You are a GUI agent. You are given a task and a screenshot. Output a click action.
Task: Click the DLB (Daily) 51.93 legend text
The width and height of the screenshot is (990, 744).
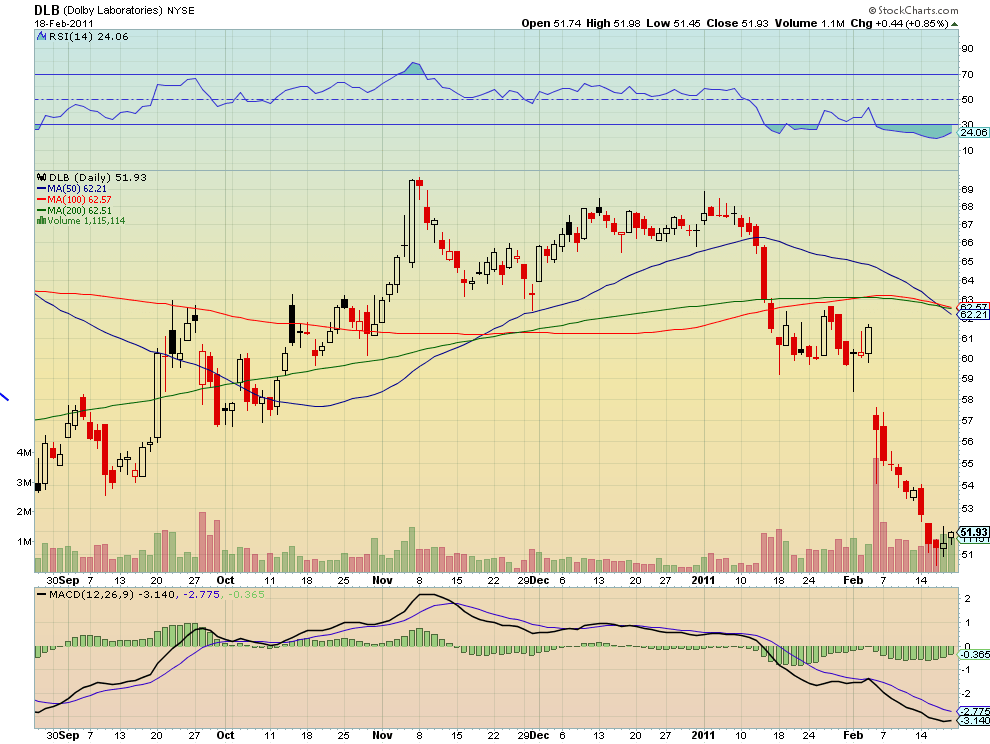[x=98, y=177]
